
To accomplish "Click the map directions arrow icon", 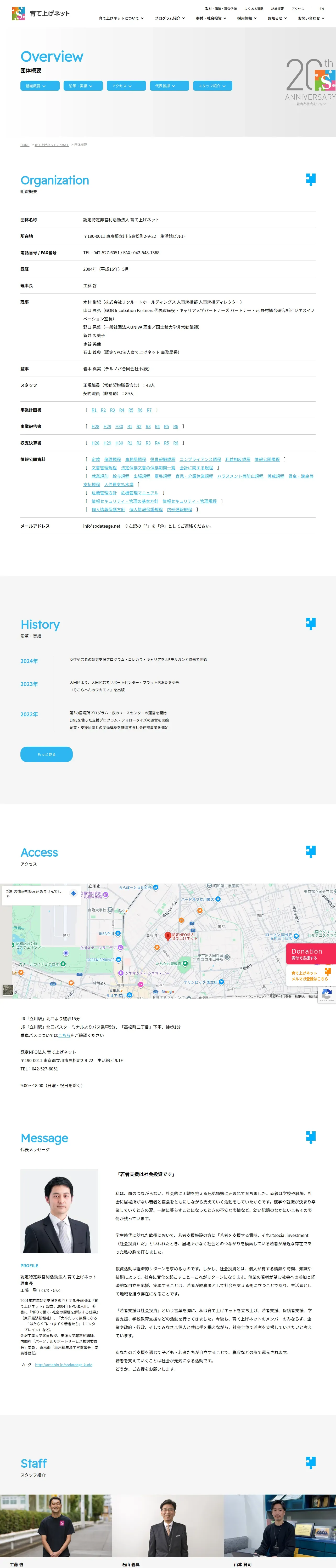I will click(x=73, y=893).
